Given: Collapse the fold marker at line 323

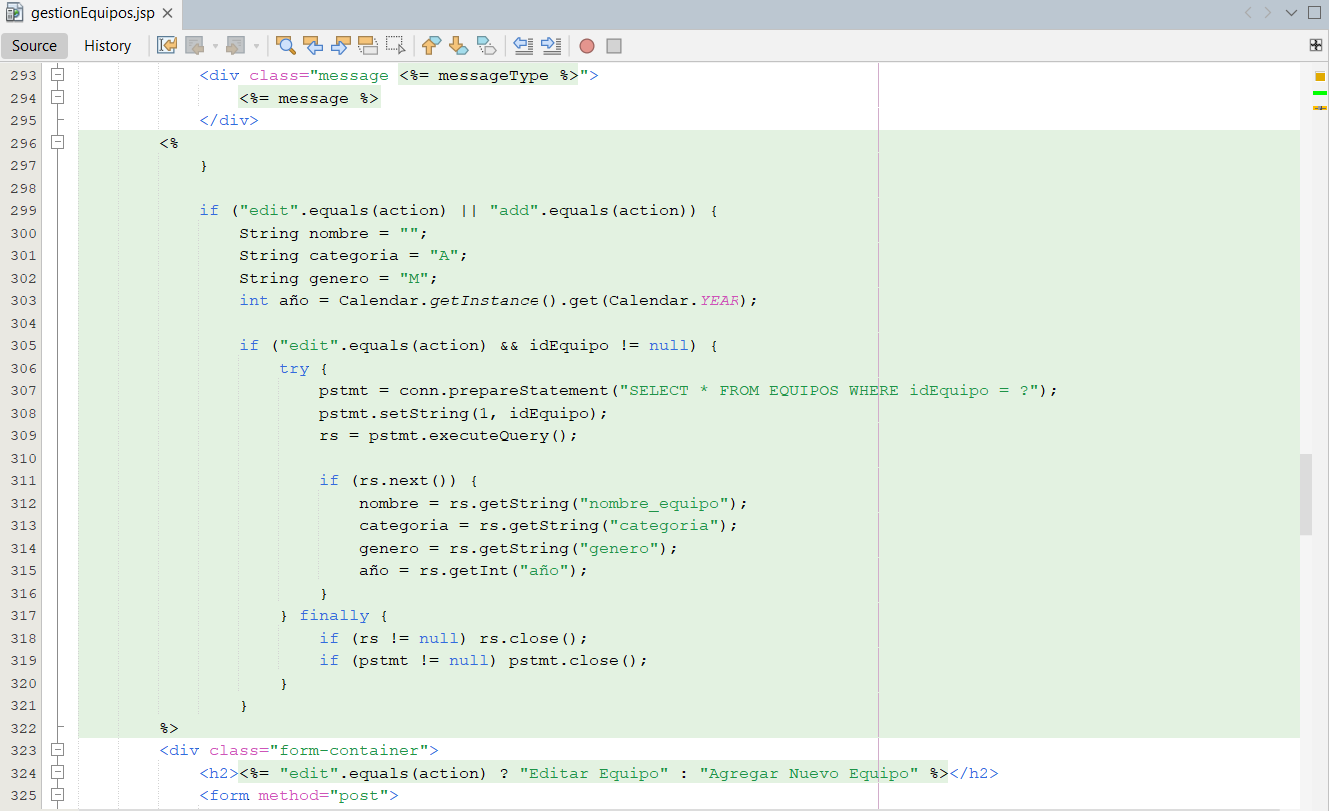Looking at the screenshot, I should point(57,750).
